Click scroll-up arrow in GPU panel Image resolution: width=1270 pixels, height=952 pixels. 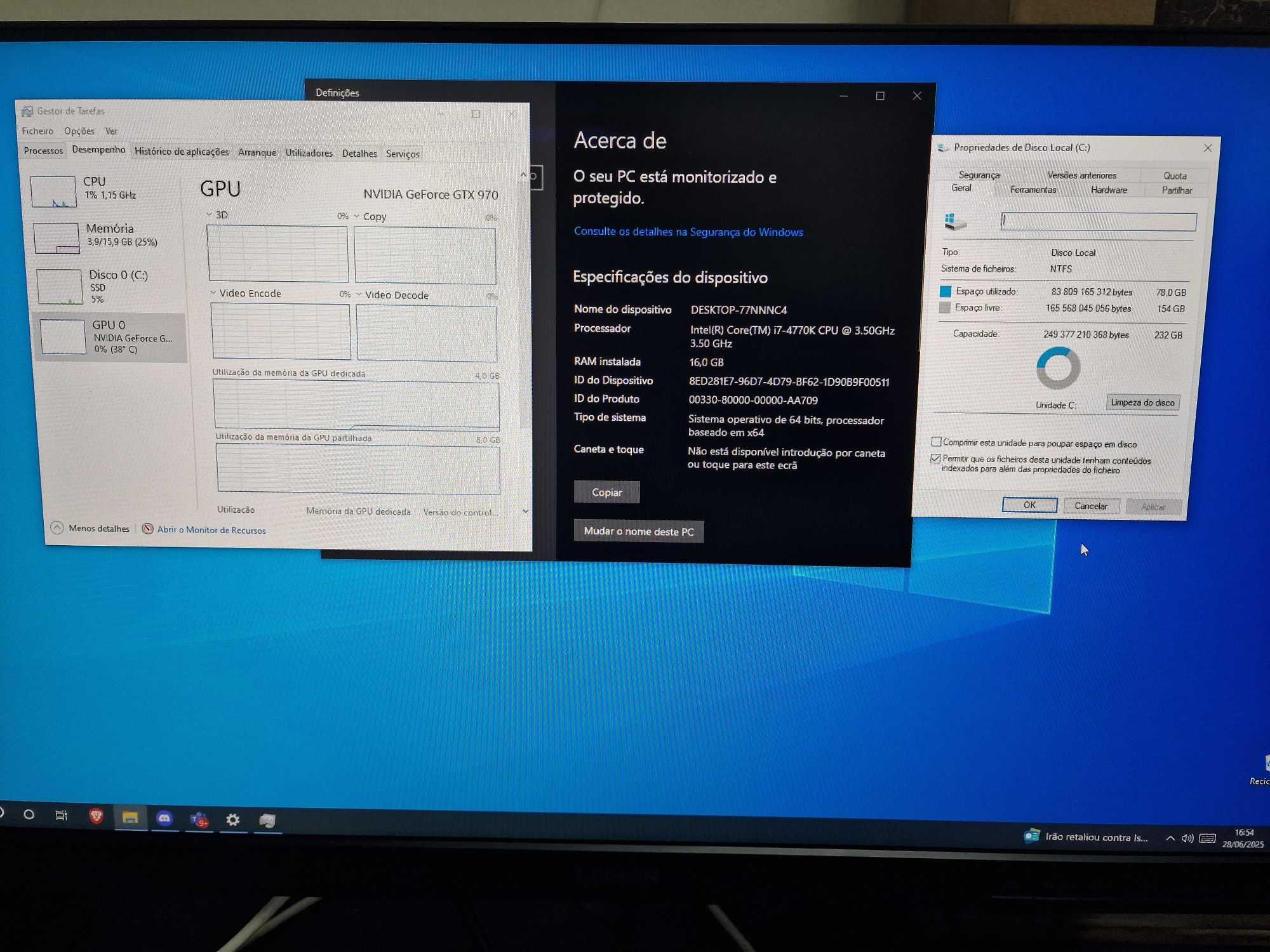click(523, 175)
